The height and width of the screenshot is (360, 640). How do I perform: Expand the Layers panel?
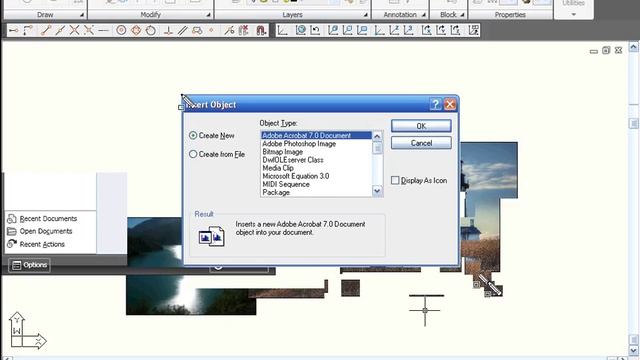365,15
